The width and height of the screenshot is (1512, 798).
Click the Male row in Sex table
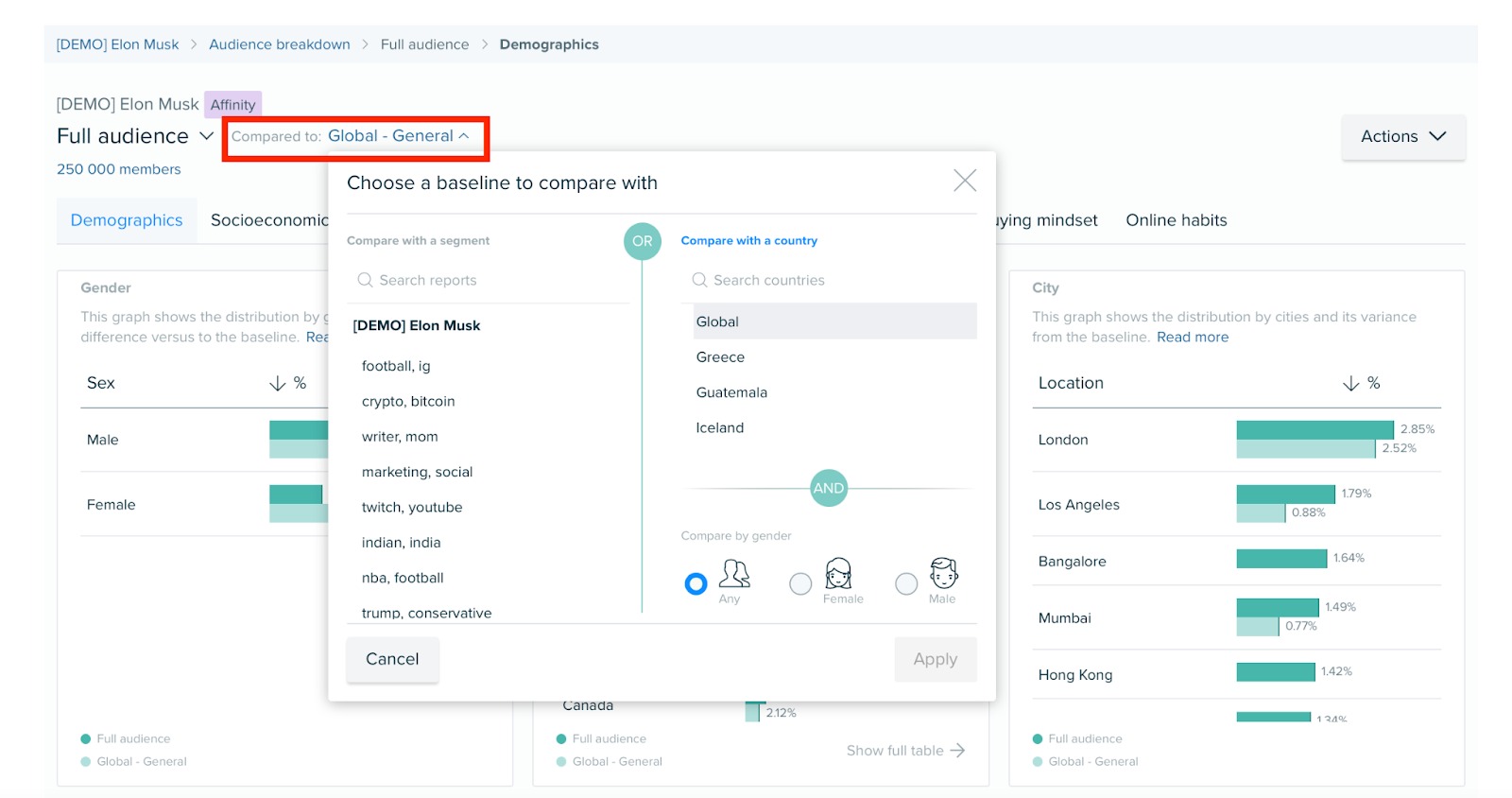click(x=204, y=440)
